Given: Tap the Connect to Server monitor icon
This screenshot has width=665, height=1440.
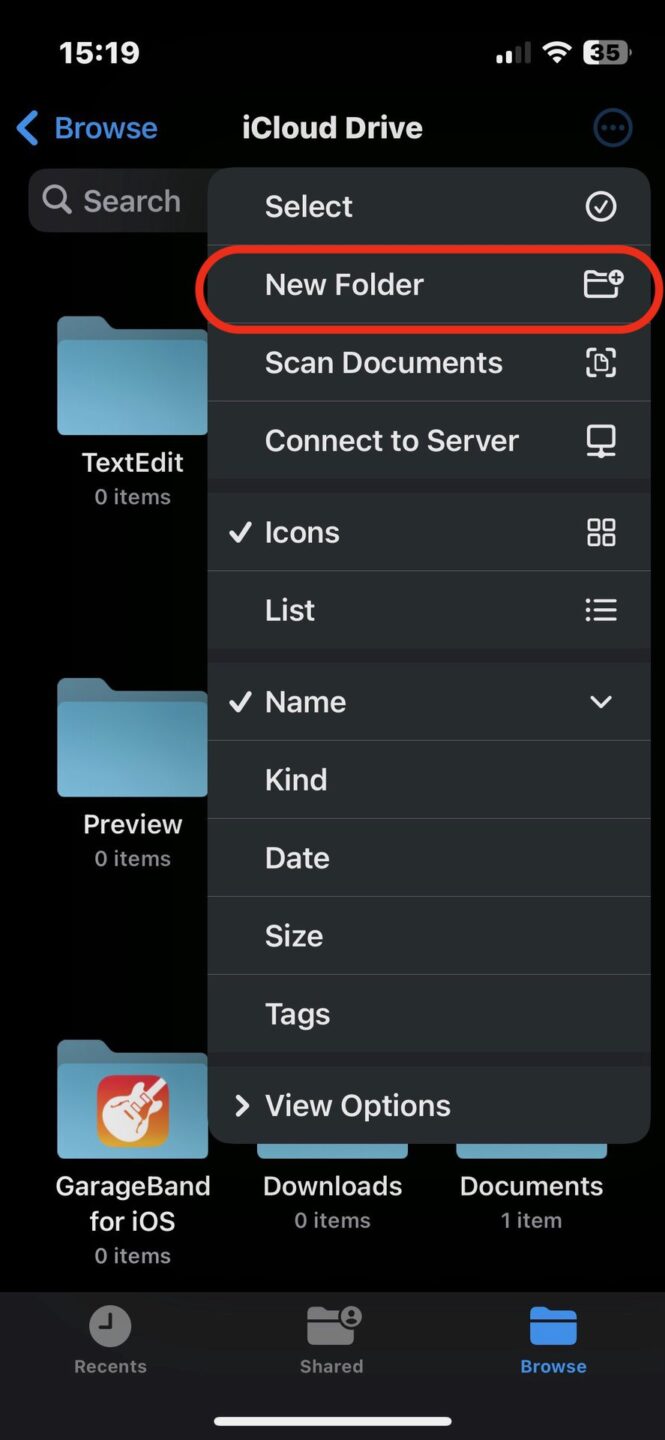Looking at the screenshot, I should pos(600,441).
